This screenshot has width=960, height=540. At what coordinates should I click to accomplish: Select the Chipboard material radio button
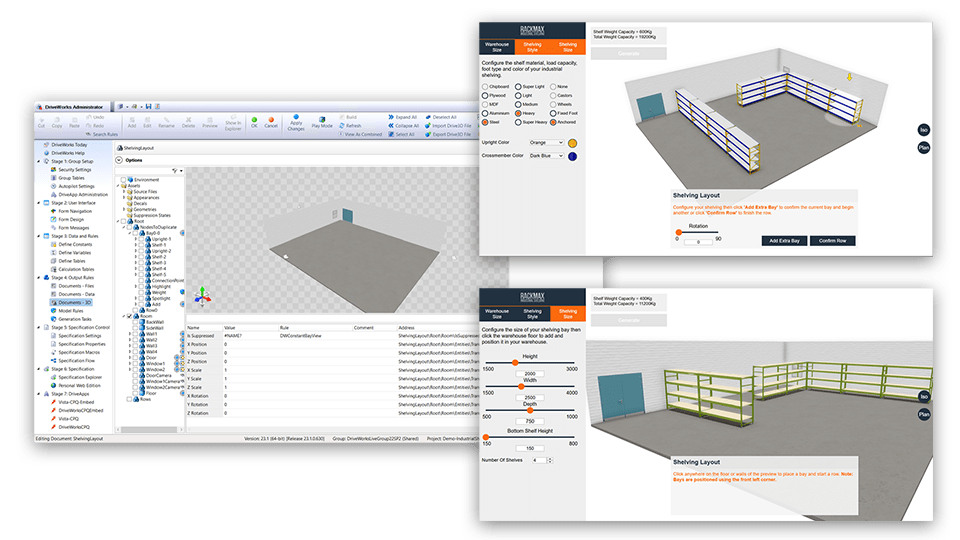click(x=486, y=86)
